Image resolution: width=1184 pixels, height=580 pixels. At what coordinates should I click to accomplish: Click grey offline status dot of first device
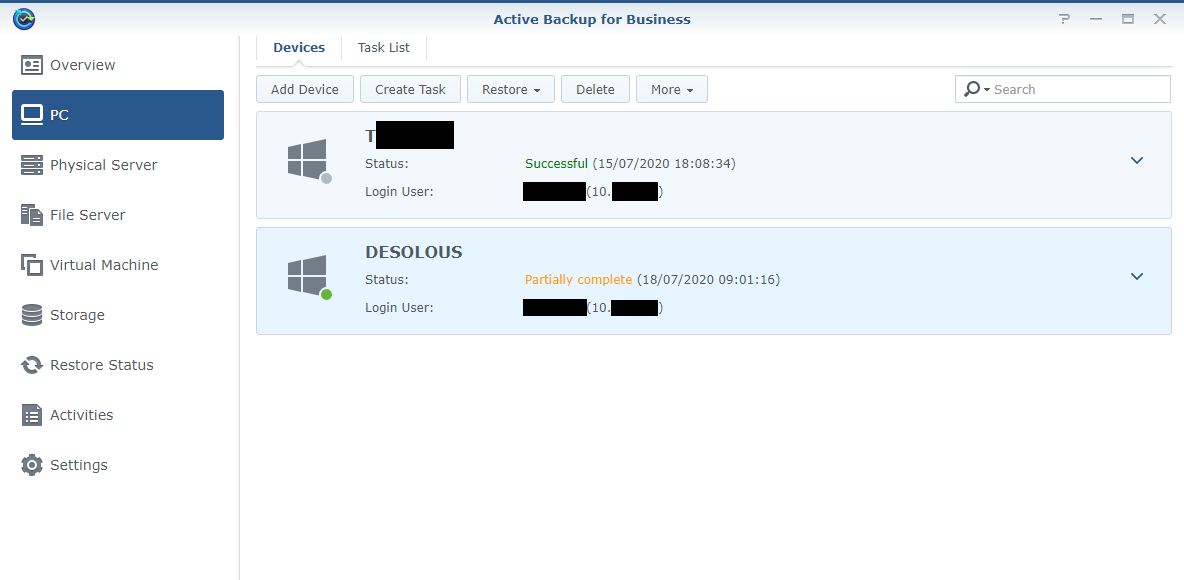(326, 178)
